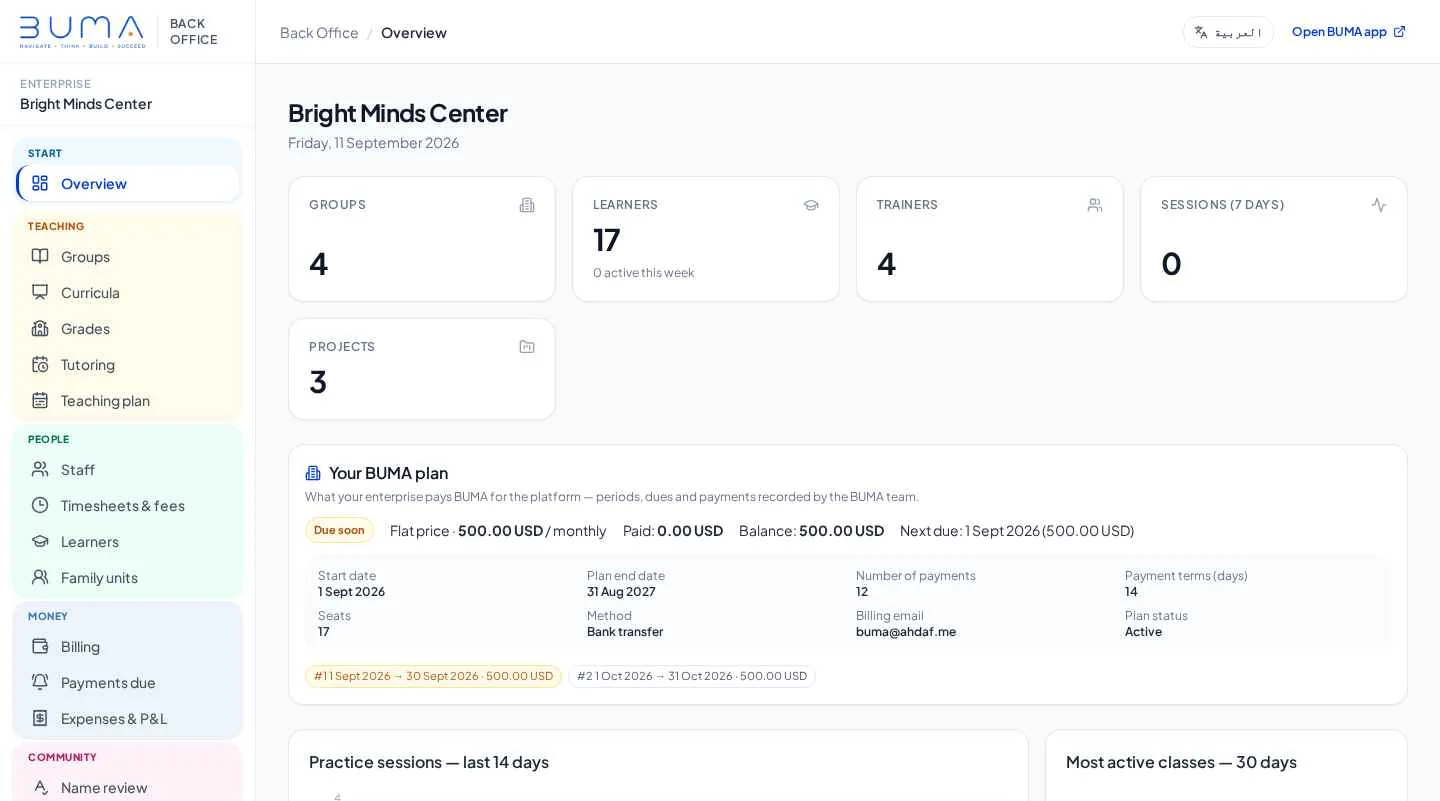Image resolution: width=1440 pixels, height=801 pixels.
Task: Click the graduation cap icon on Learners card
Action: [811, 205]
